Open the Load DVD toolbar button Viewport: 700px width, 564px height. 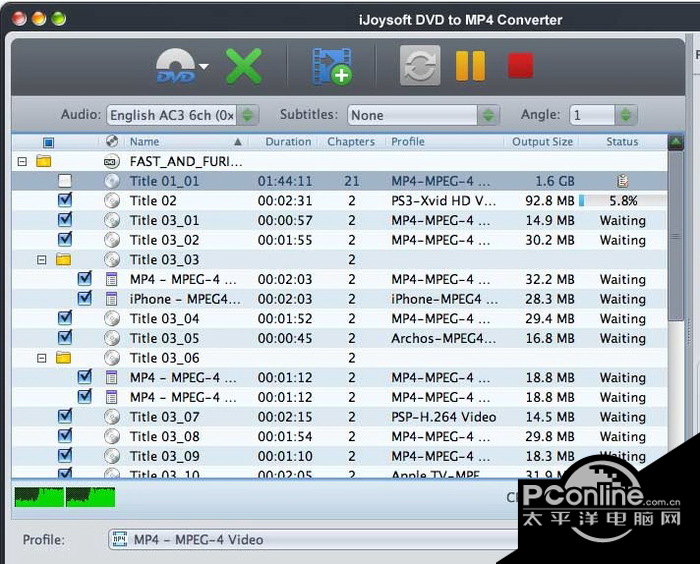[175, 66]
